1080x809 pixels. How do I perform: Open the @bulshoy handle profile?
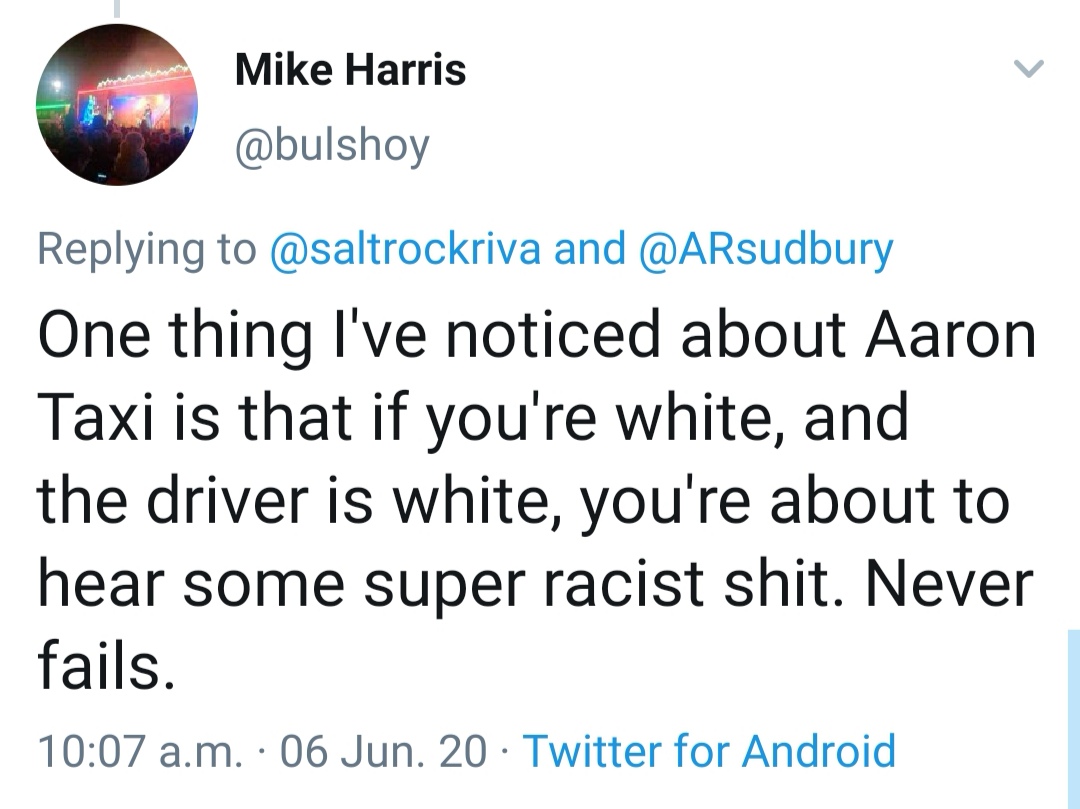[x=331, y=146]
